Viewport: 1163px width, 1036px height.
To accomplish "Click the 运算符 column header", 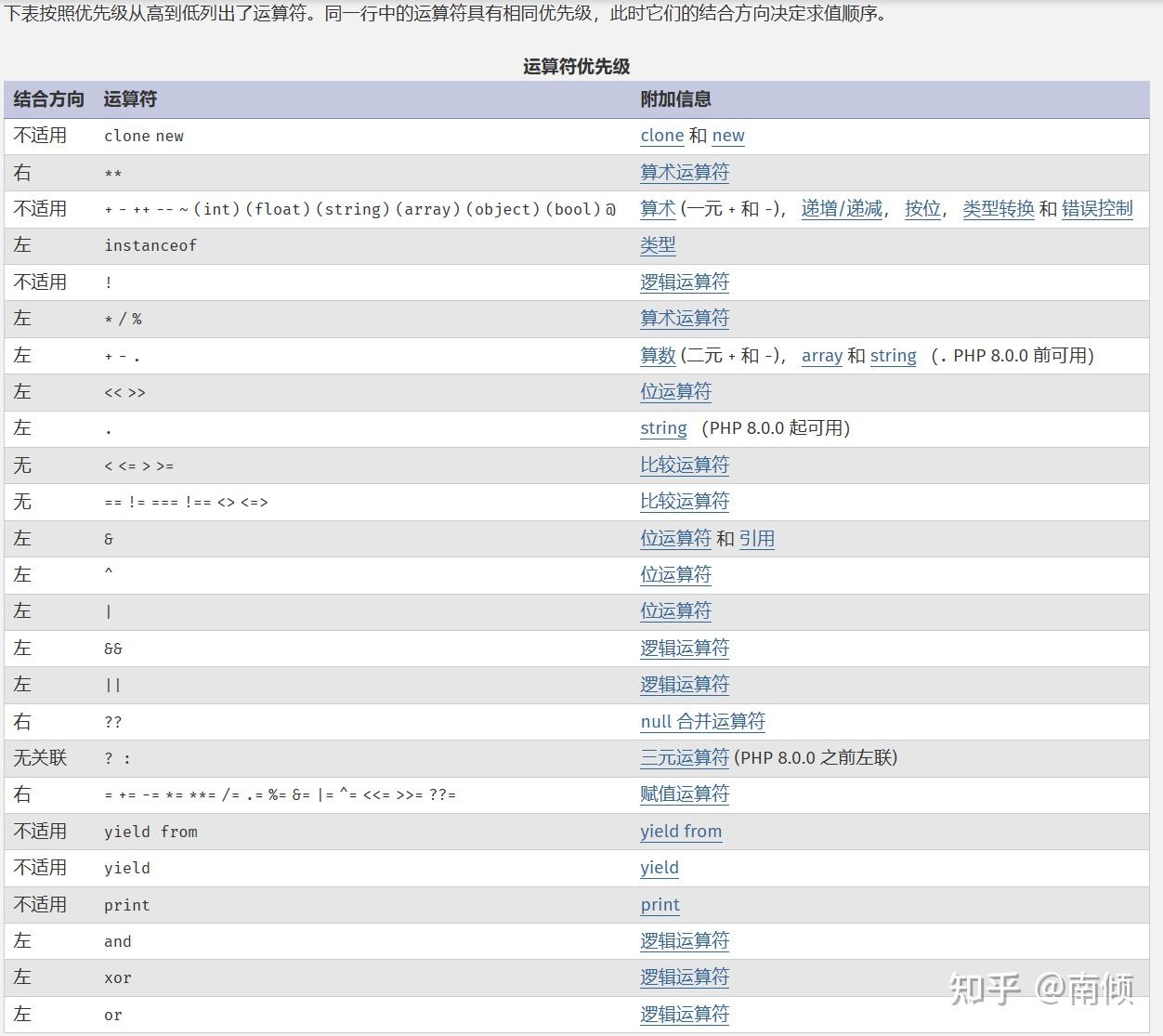I will (130, 99).
